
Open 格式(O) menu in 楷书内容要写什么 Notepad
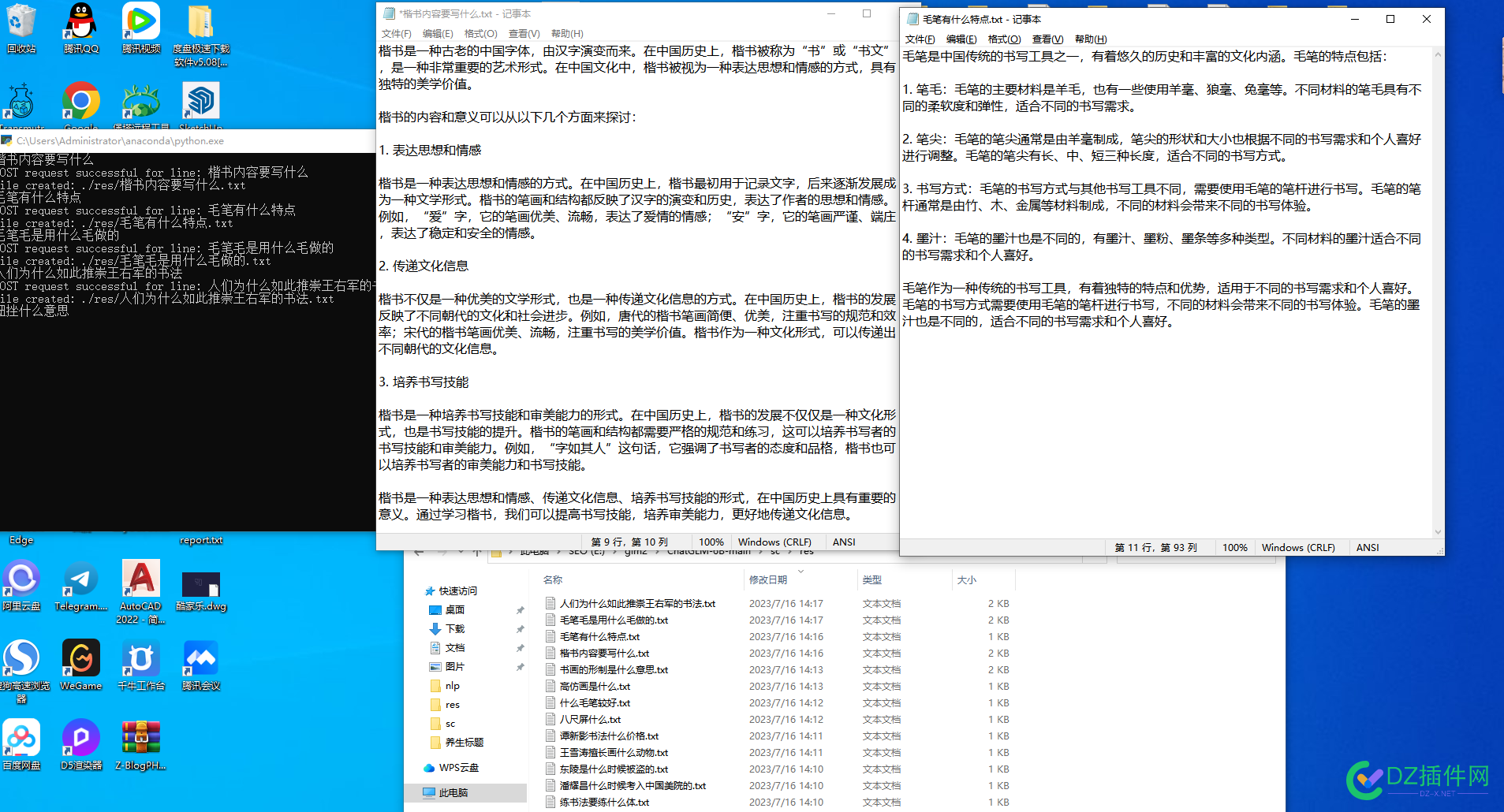pos(481,33)
